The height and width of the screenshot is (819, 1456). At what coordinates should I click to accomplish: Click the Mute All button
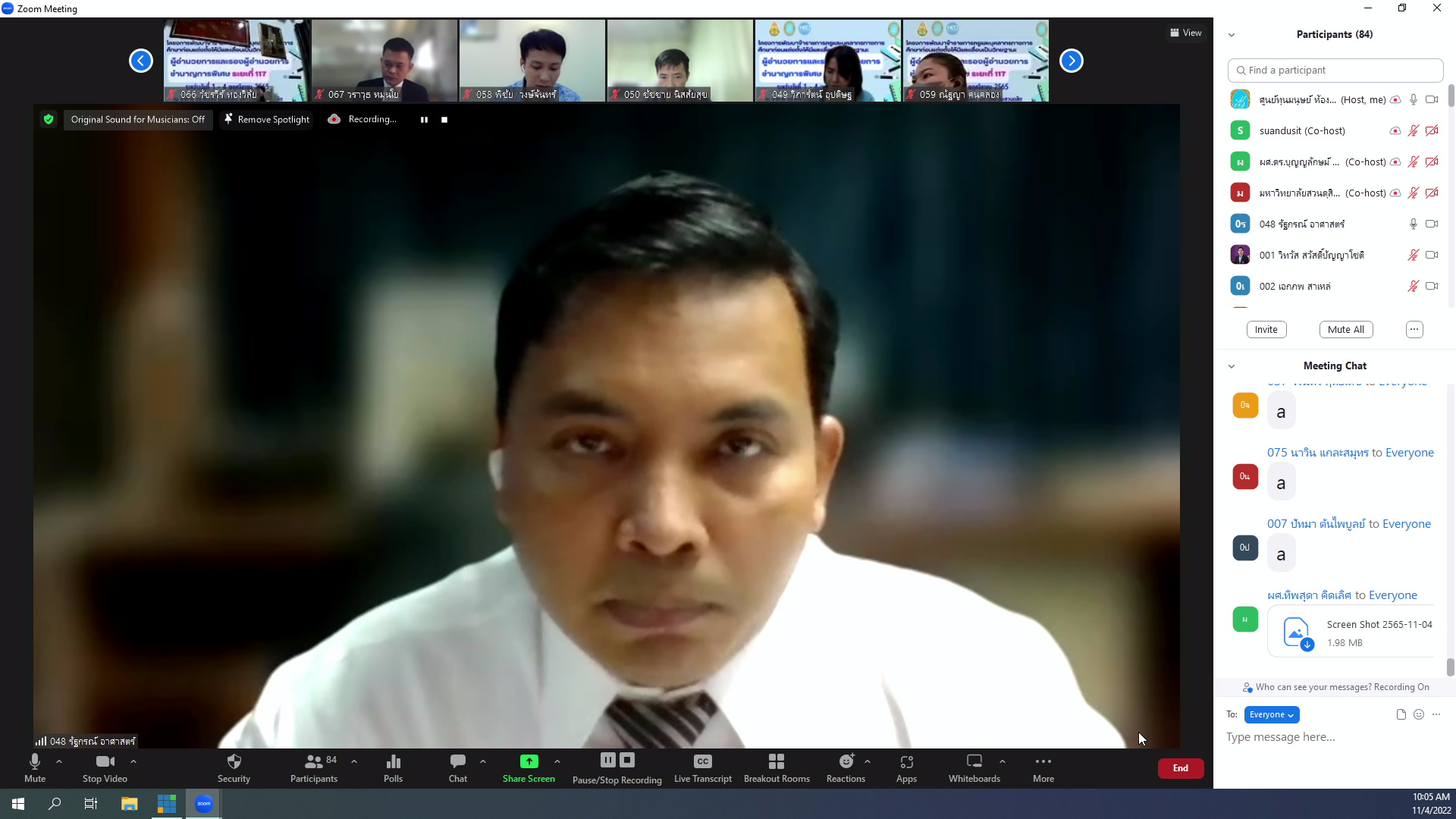1345,329
